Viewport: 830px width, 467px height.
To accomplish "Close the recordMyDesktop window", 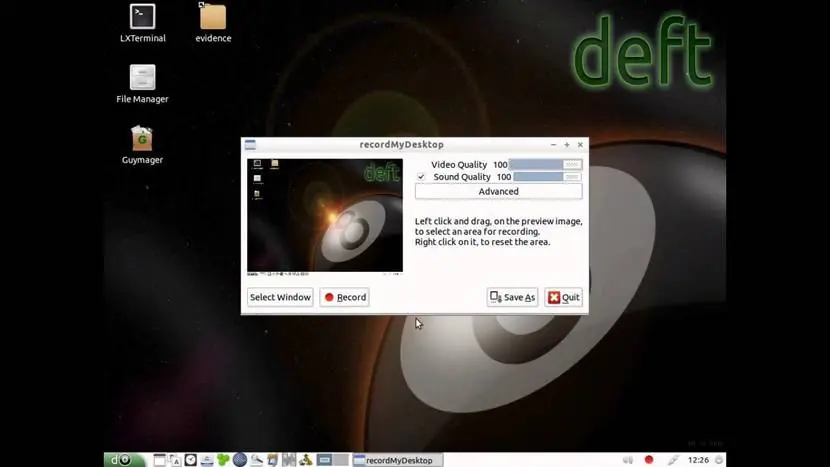I will [580, 145].
